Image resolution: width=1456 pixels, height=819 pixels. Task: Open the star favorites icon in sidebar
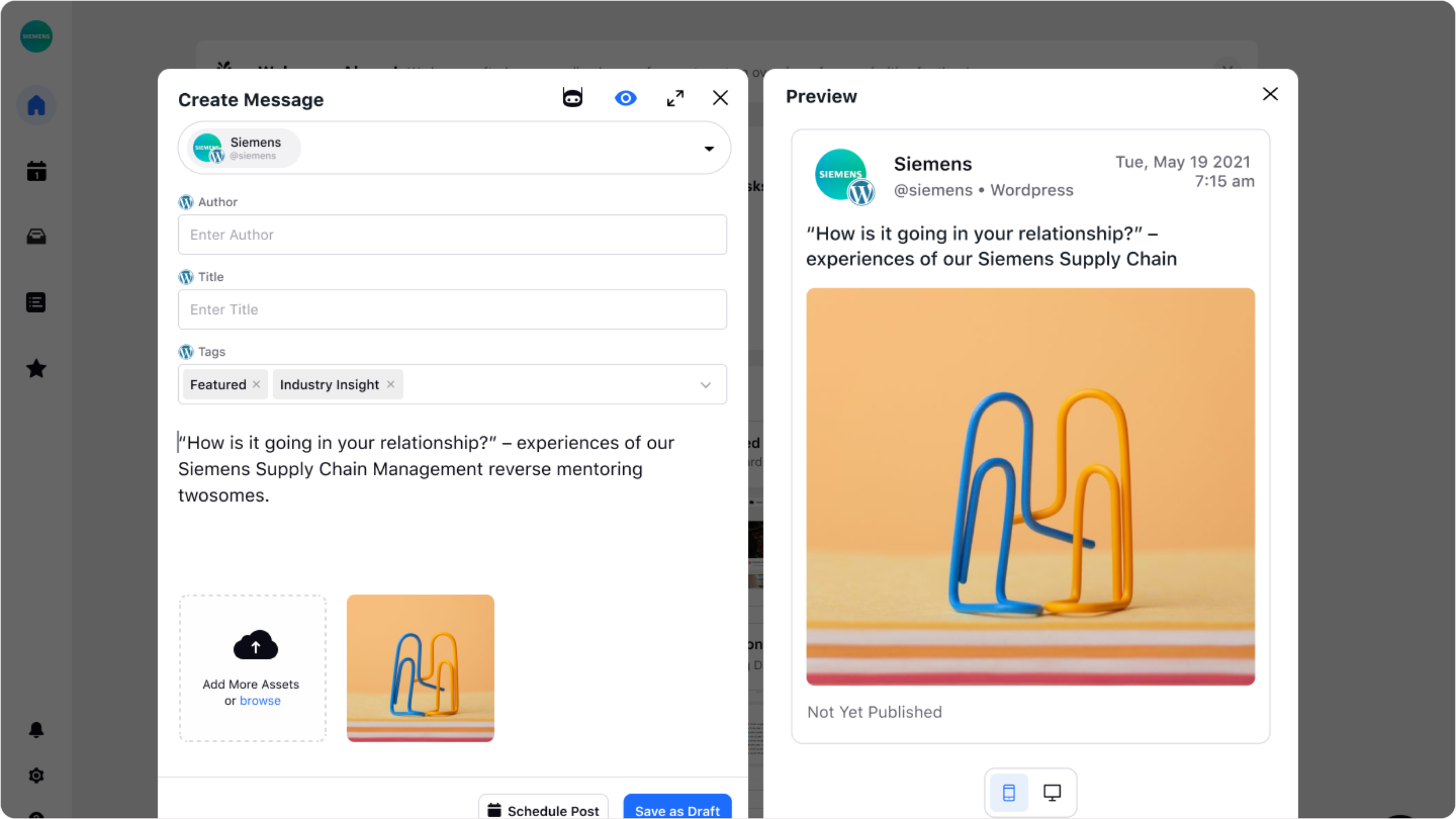[36, 368]
